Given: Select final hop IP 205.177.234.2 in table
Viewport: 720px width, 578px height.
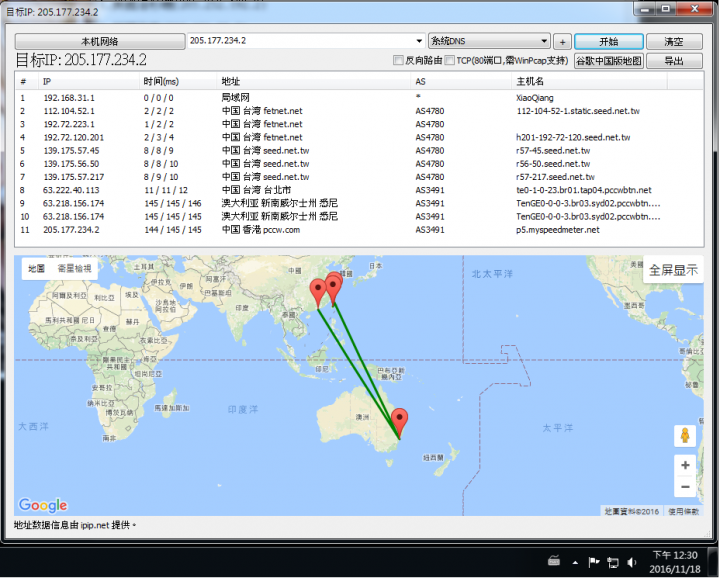Looking at the screenshot, I should point(71,230).
